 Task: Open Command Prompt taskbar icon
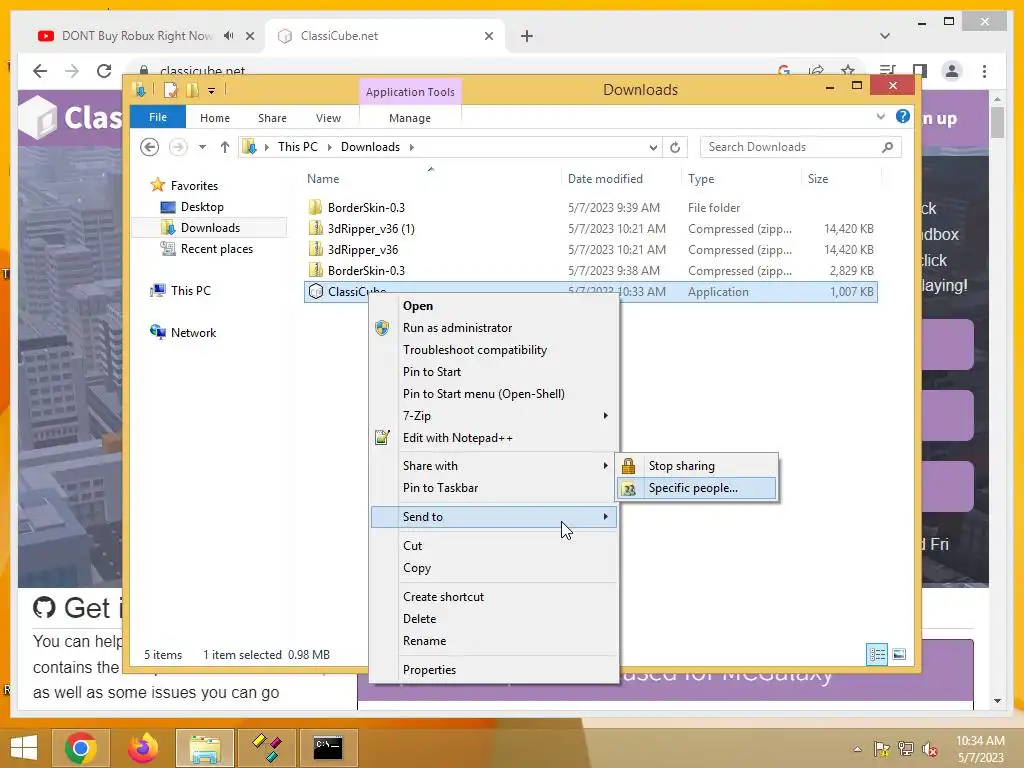(328, 748)
